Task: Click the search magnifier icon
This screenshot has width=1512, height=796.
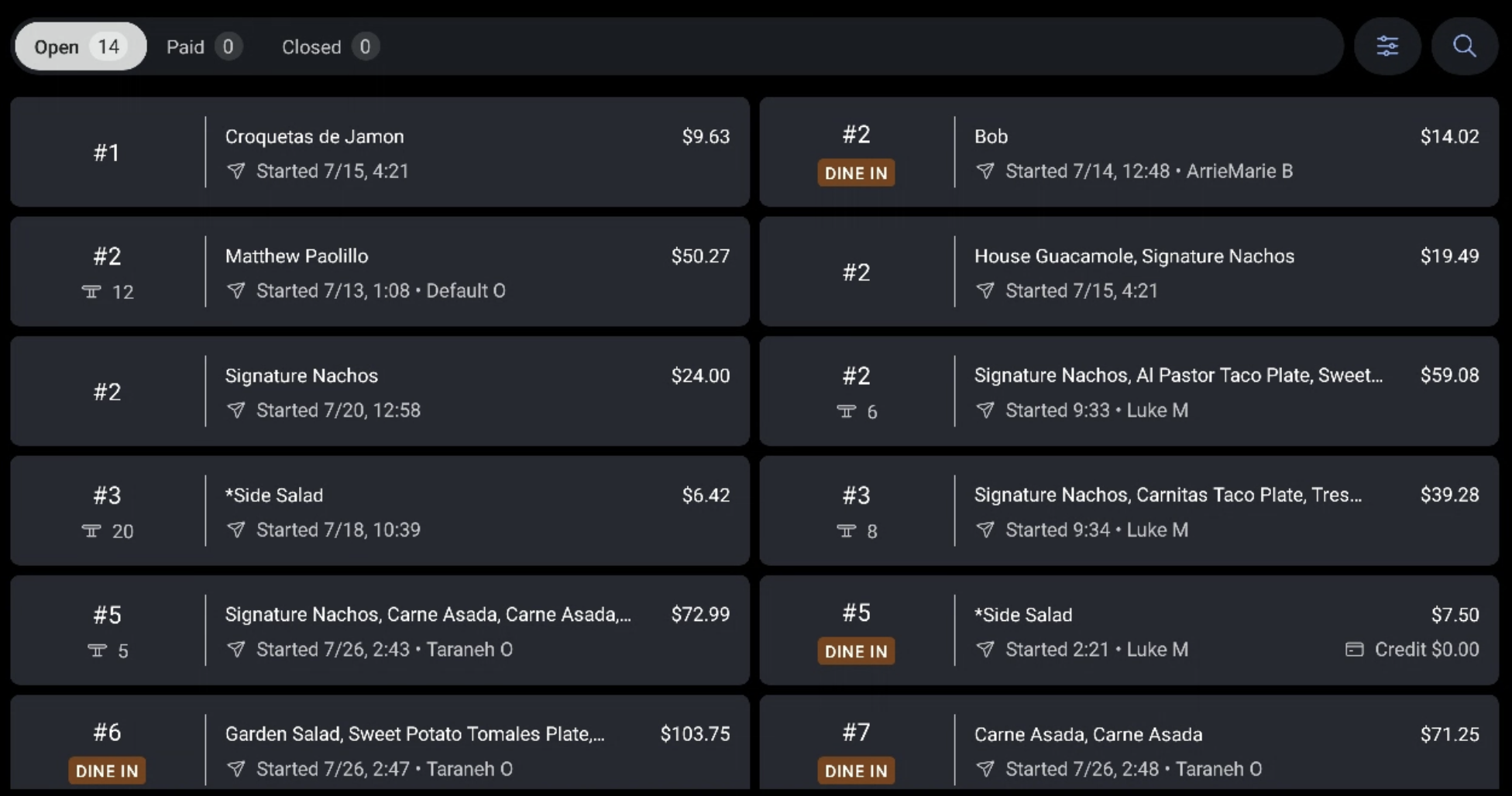Action: 1464,46
